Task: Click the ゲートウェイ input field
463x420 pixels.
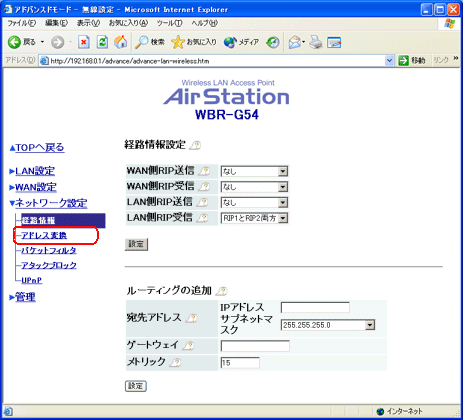Action: (x=255, y=346)
